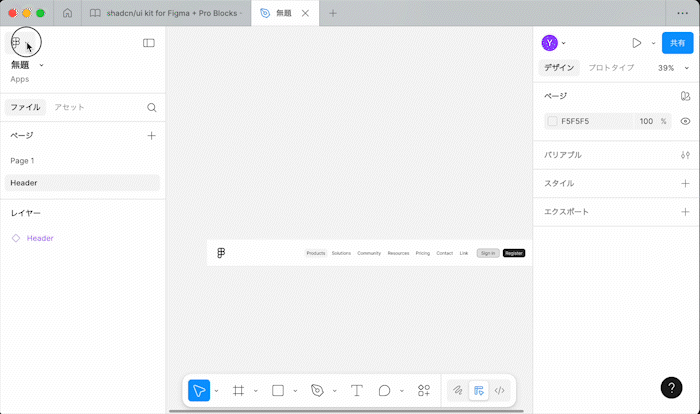Click the F5F5F5 page color swatch
The height and width of the screenshot is (414, 700).
(x=552, y=121)
